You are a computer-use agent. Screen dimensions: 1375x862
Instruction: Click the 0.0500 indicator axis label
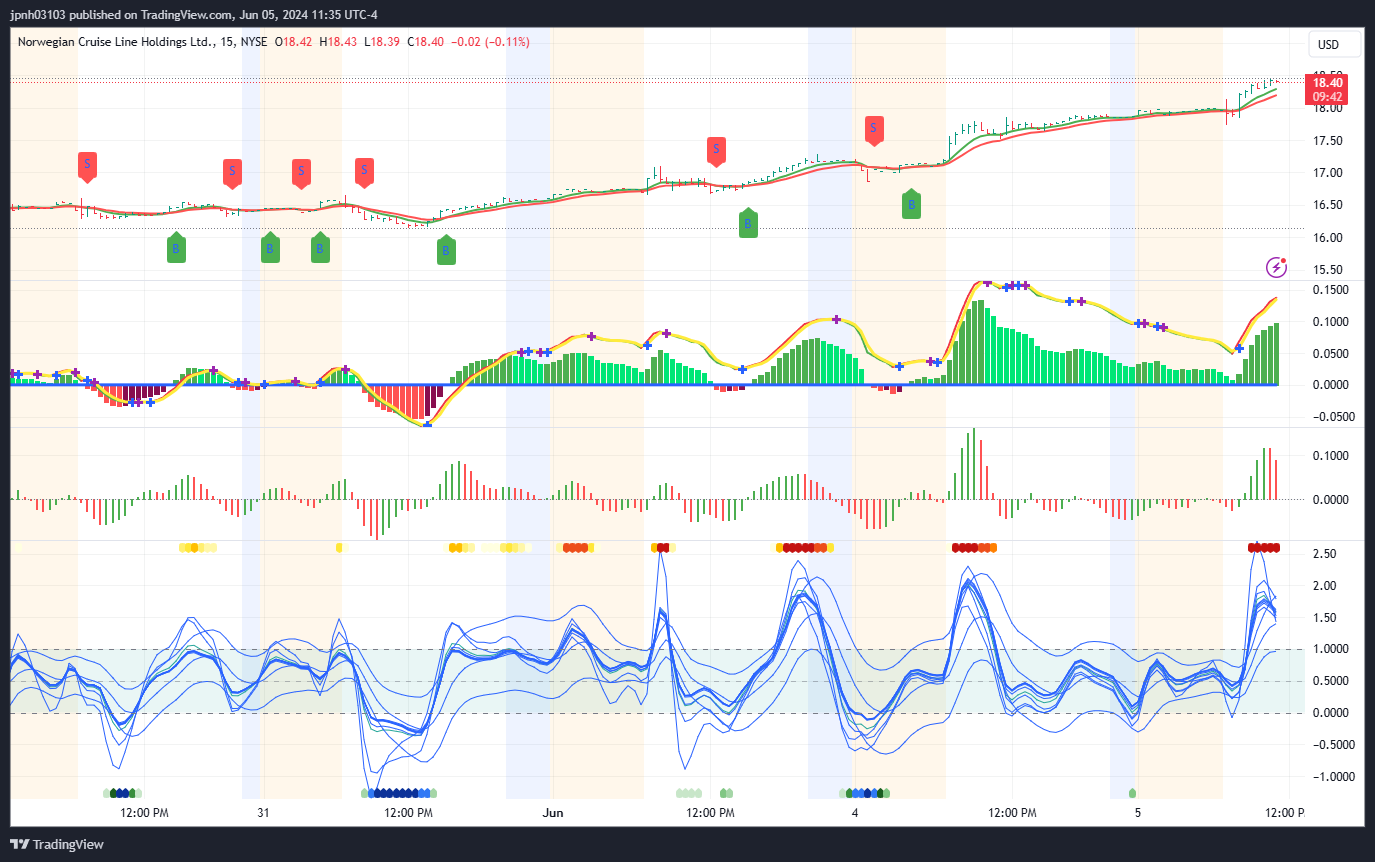pos(1329,354)
